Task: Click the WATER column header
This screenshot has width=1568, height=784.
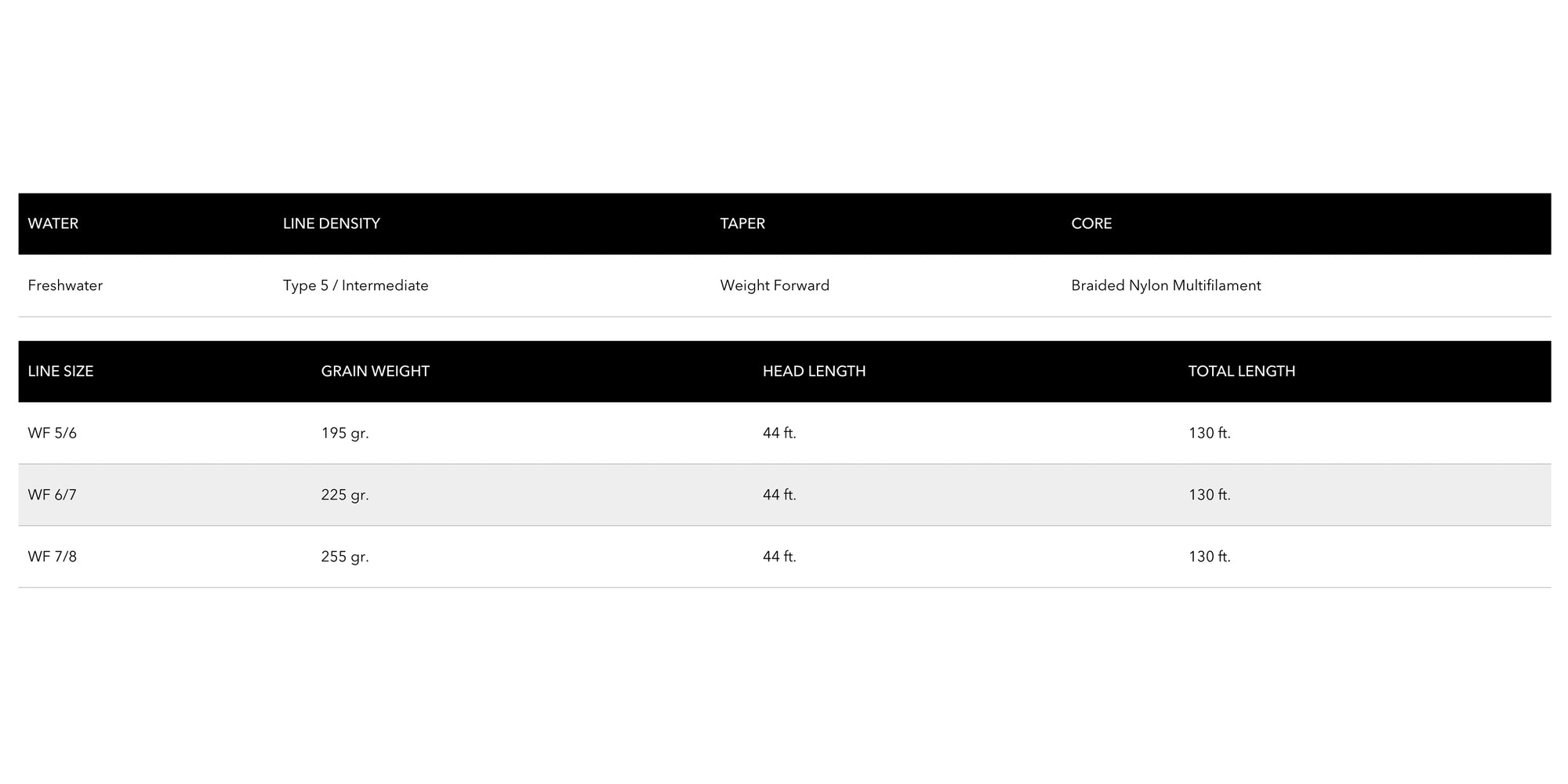Action: [x=53, y=223]
